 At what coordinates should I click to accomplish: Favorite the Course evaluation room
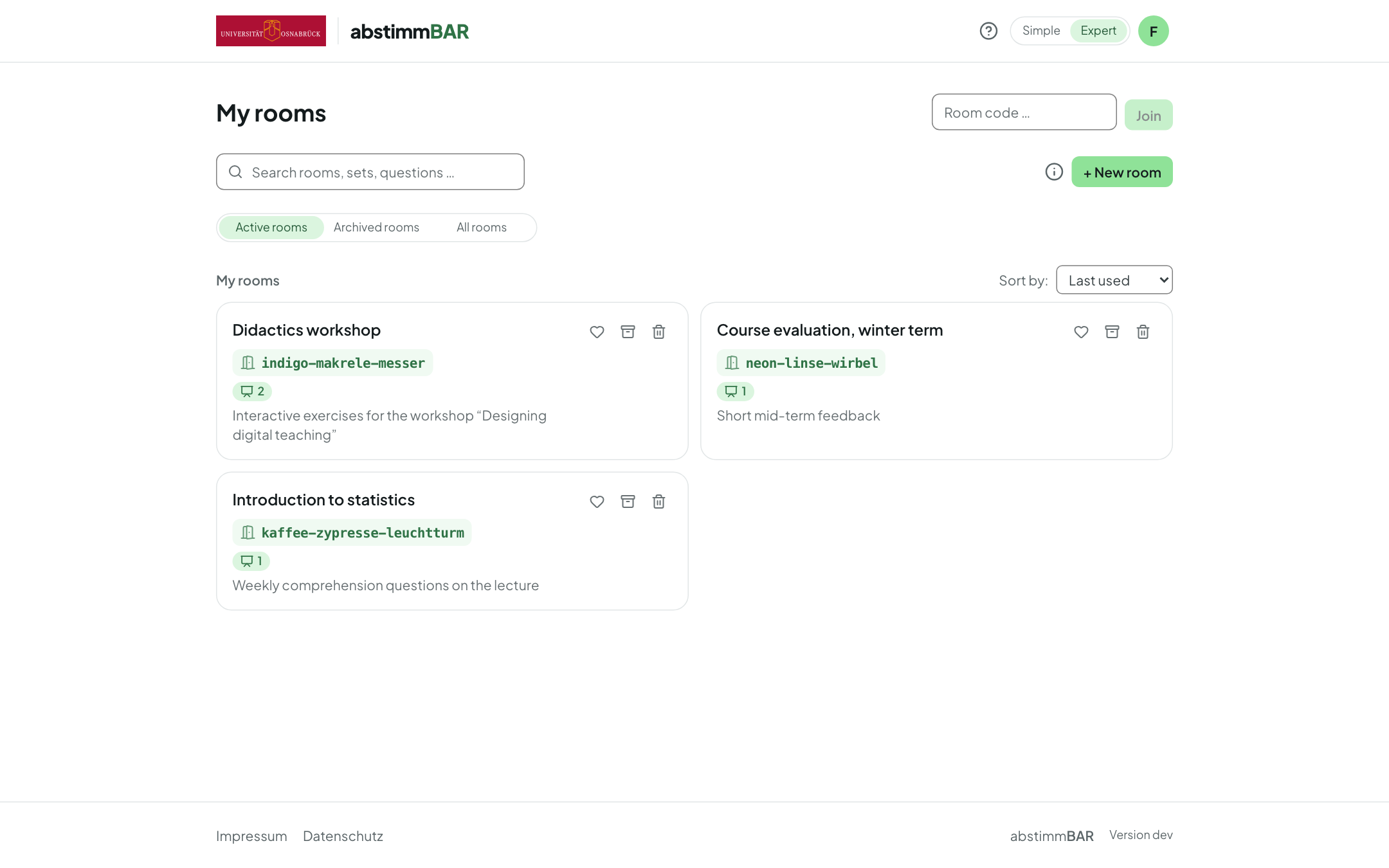coord(1081,332)
